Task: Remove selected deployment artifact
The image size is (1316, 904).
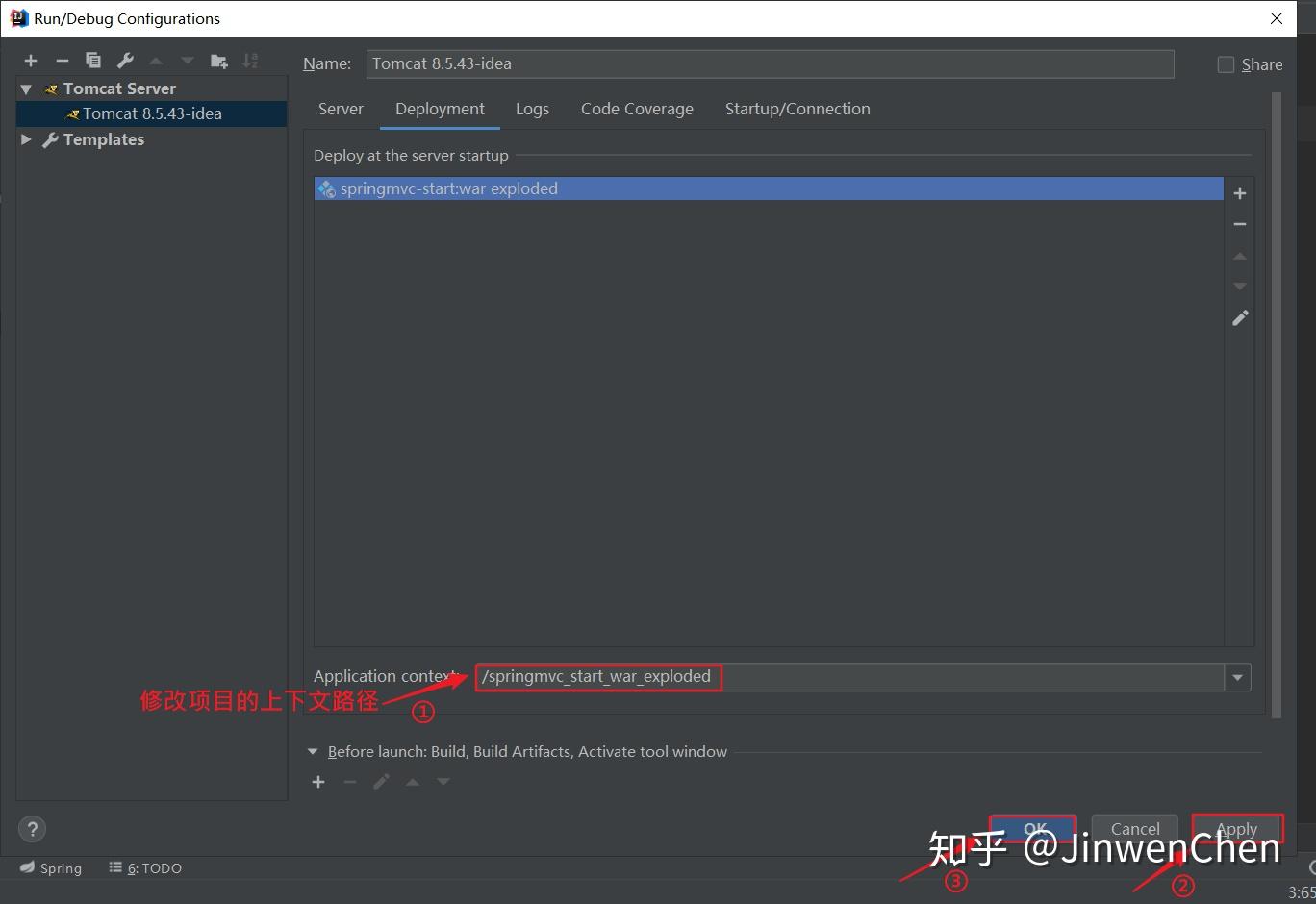Action: click(1240, 224)
